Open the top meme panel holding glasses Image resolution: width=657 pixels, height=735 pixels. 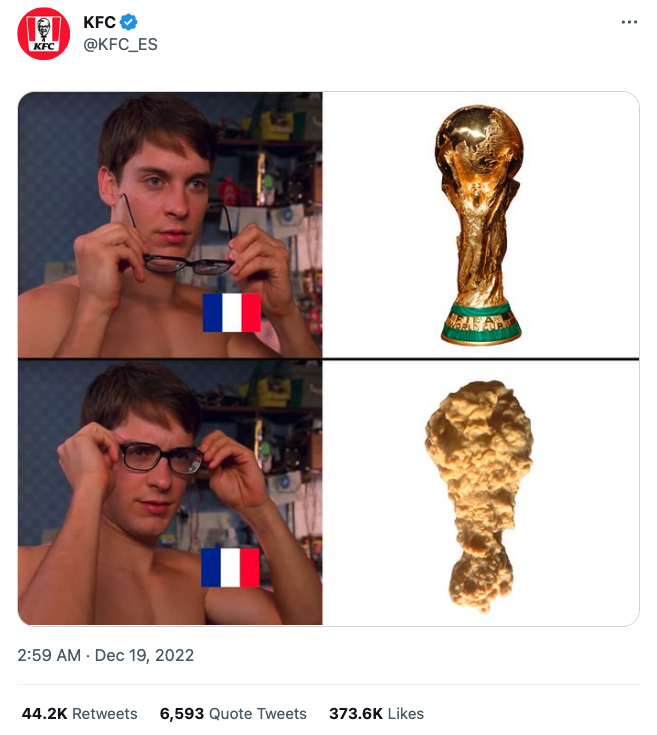[170, 225]
